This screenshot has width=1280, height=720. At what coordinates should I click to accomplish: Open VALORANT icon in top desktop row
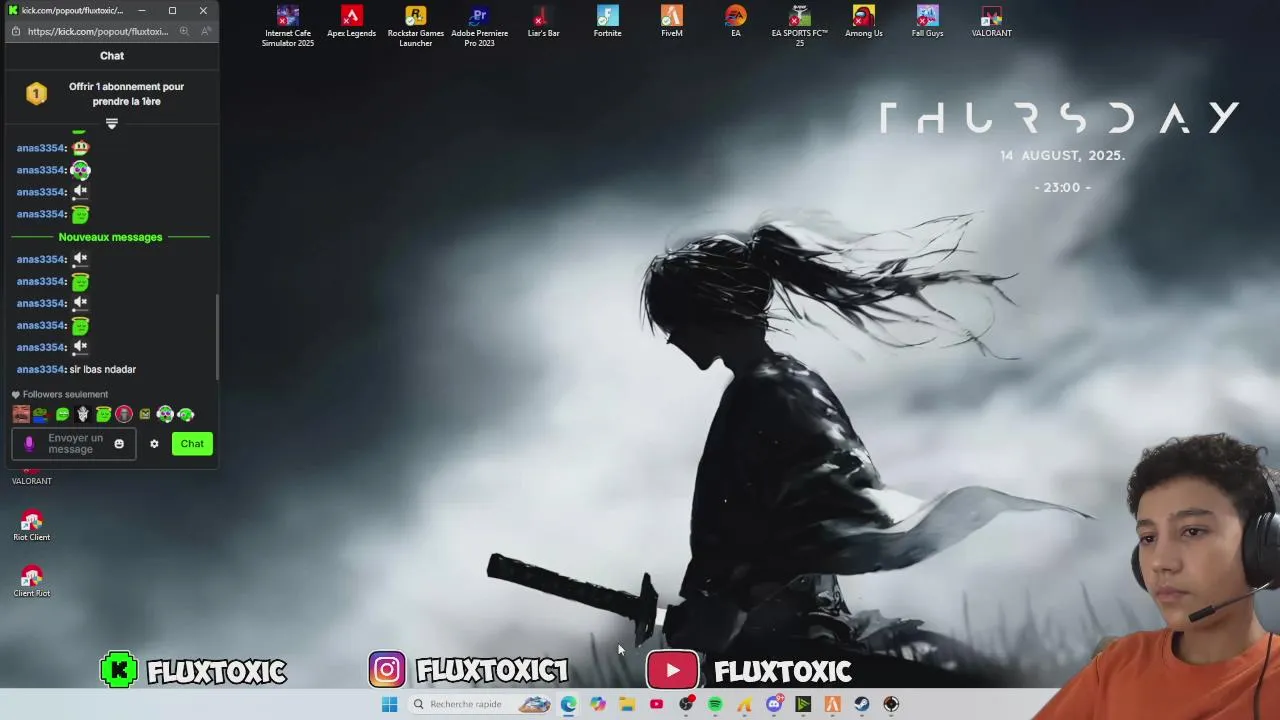click(991, 22)
